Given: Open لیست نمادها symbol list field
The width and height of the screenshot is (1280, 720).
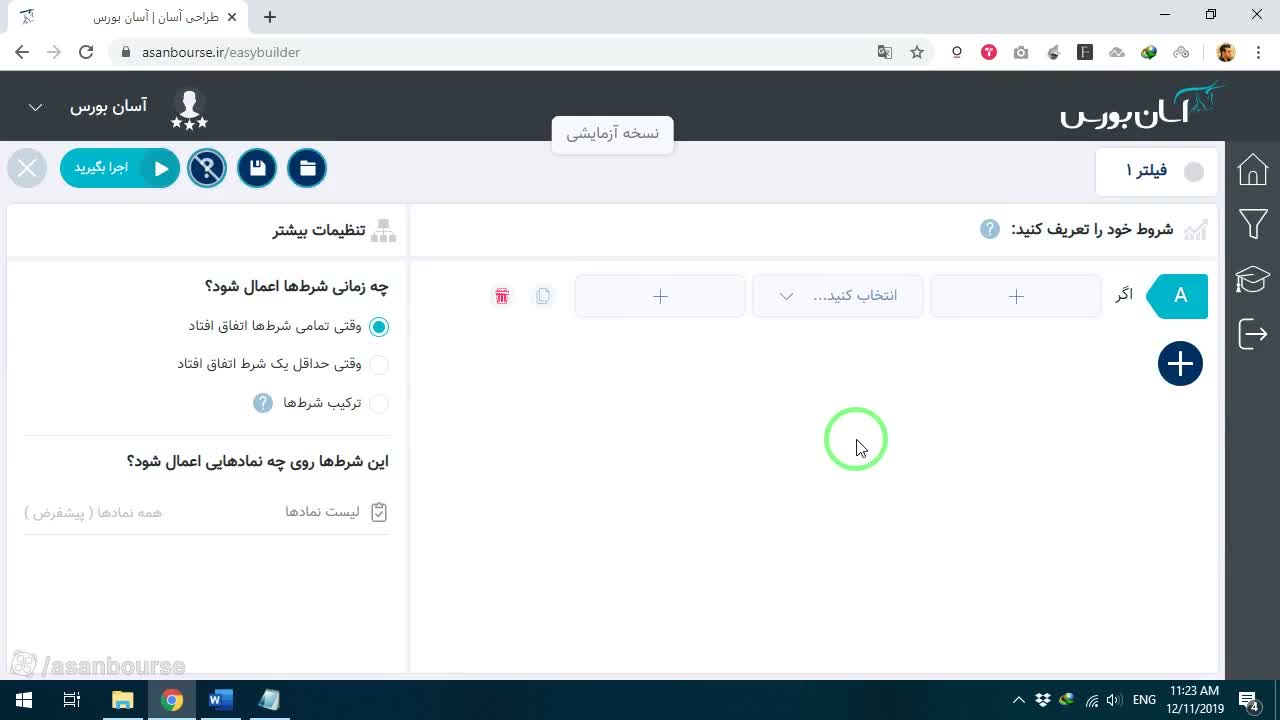Looking at the screenshot, I should (x=207, y=512).
